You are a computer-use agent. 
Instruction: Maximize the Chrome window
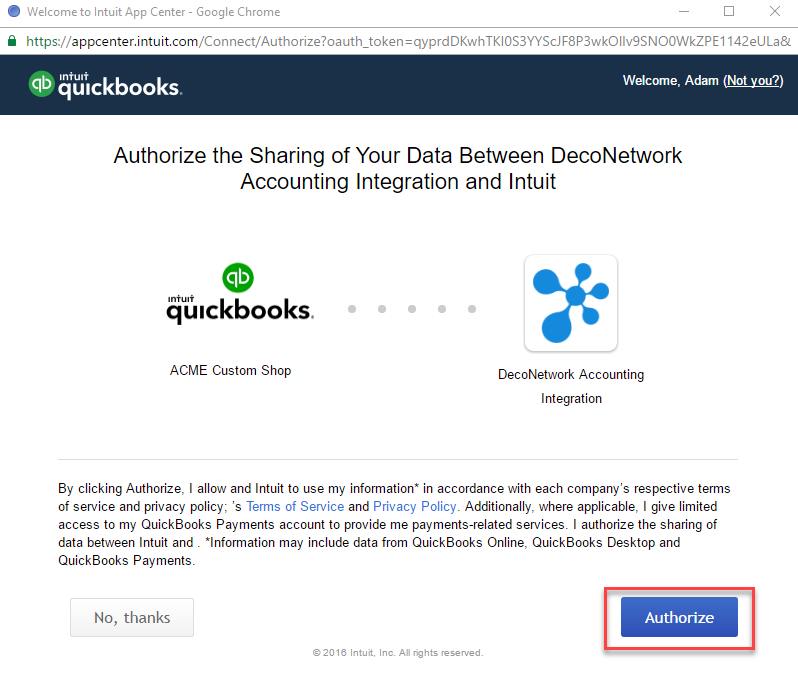tap(729, 11)
